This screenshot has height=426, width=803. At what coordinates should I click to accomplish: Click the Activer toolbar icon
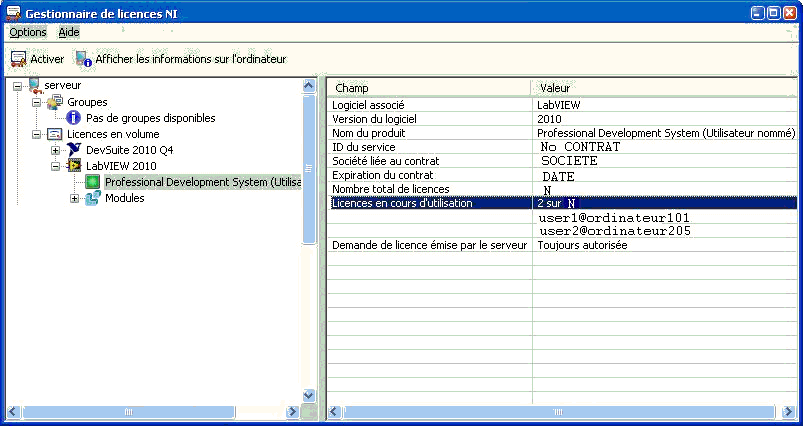(18, 59)
